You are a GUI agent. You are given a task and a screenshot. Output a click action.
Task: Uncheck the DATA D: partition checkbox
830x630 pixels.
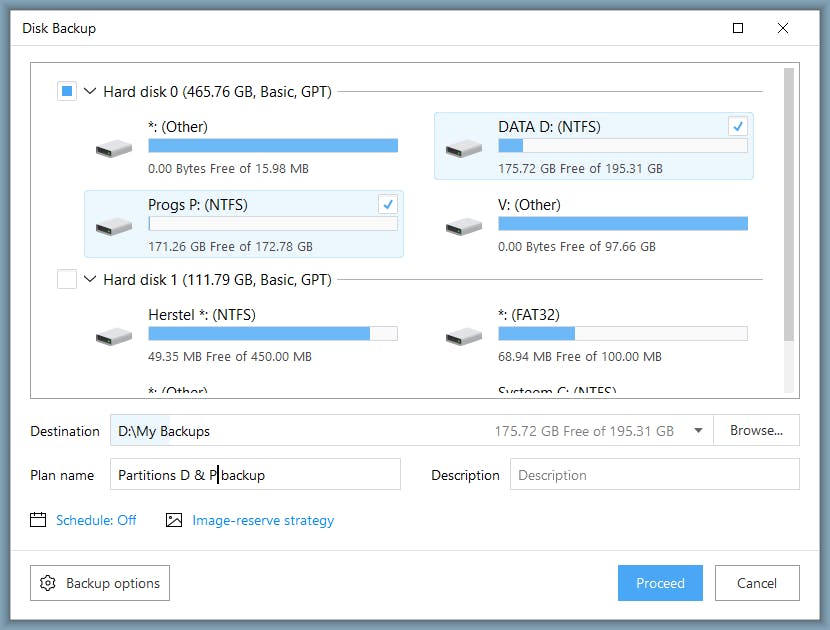(738, 127)
